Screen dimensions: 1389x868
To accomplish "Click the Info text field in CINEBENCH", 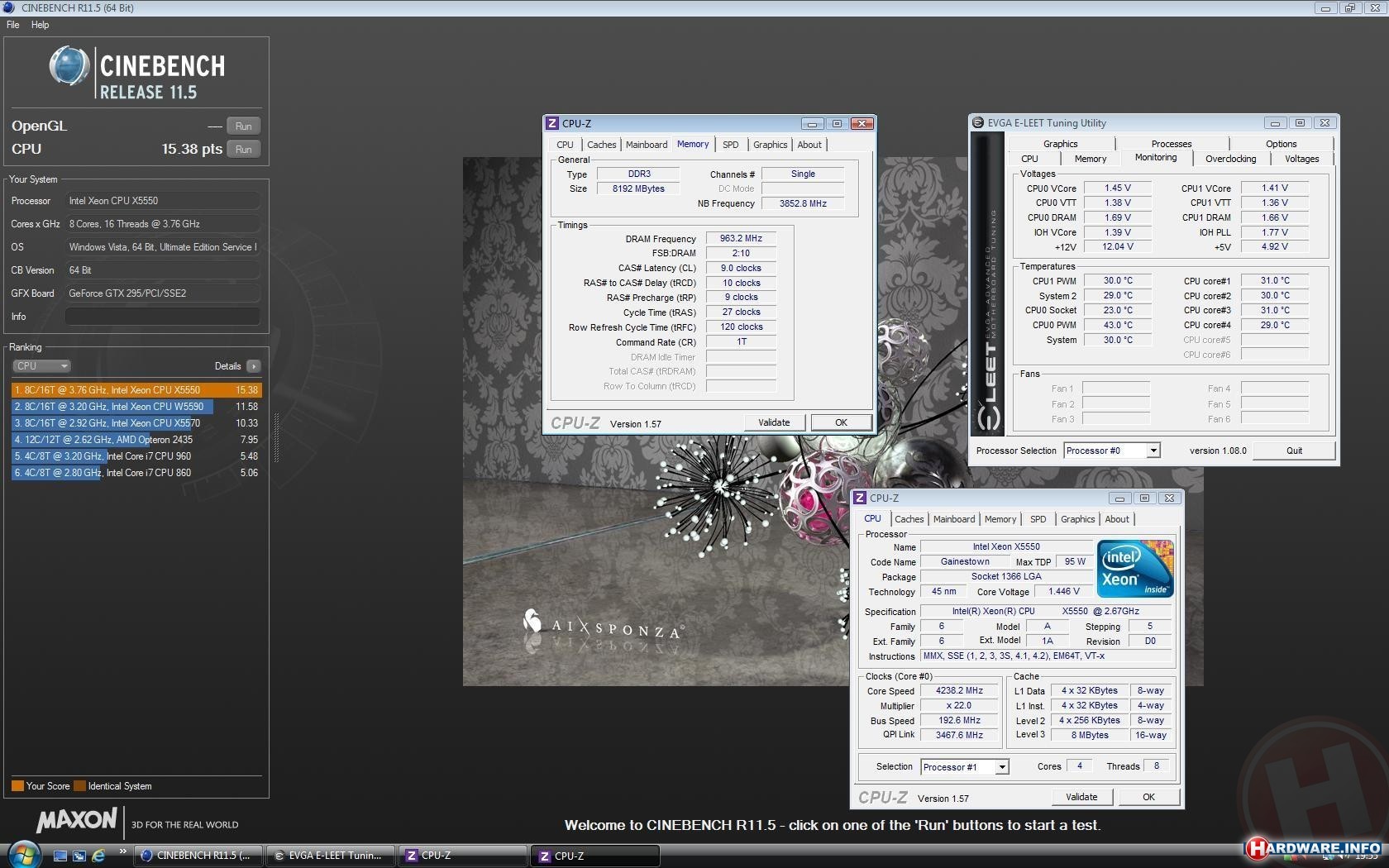I will click(163, 317).
